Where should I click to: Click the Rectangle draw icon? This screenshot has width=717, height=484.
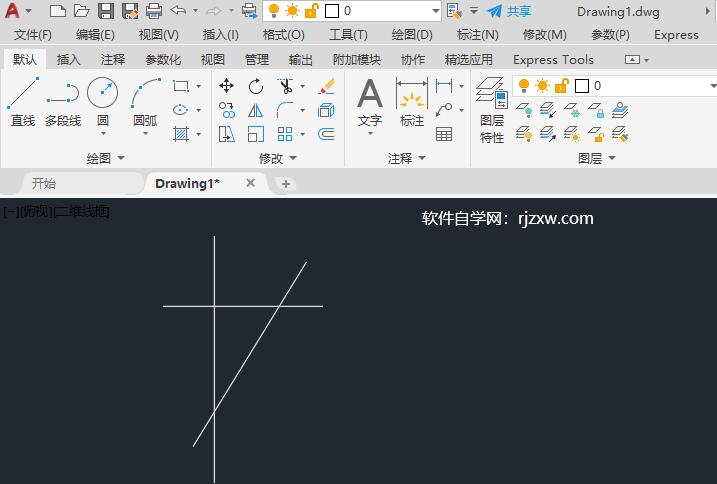pyautogui.click(x=181, y=86)
